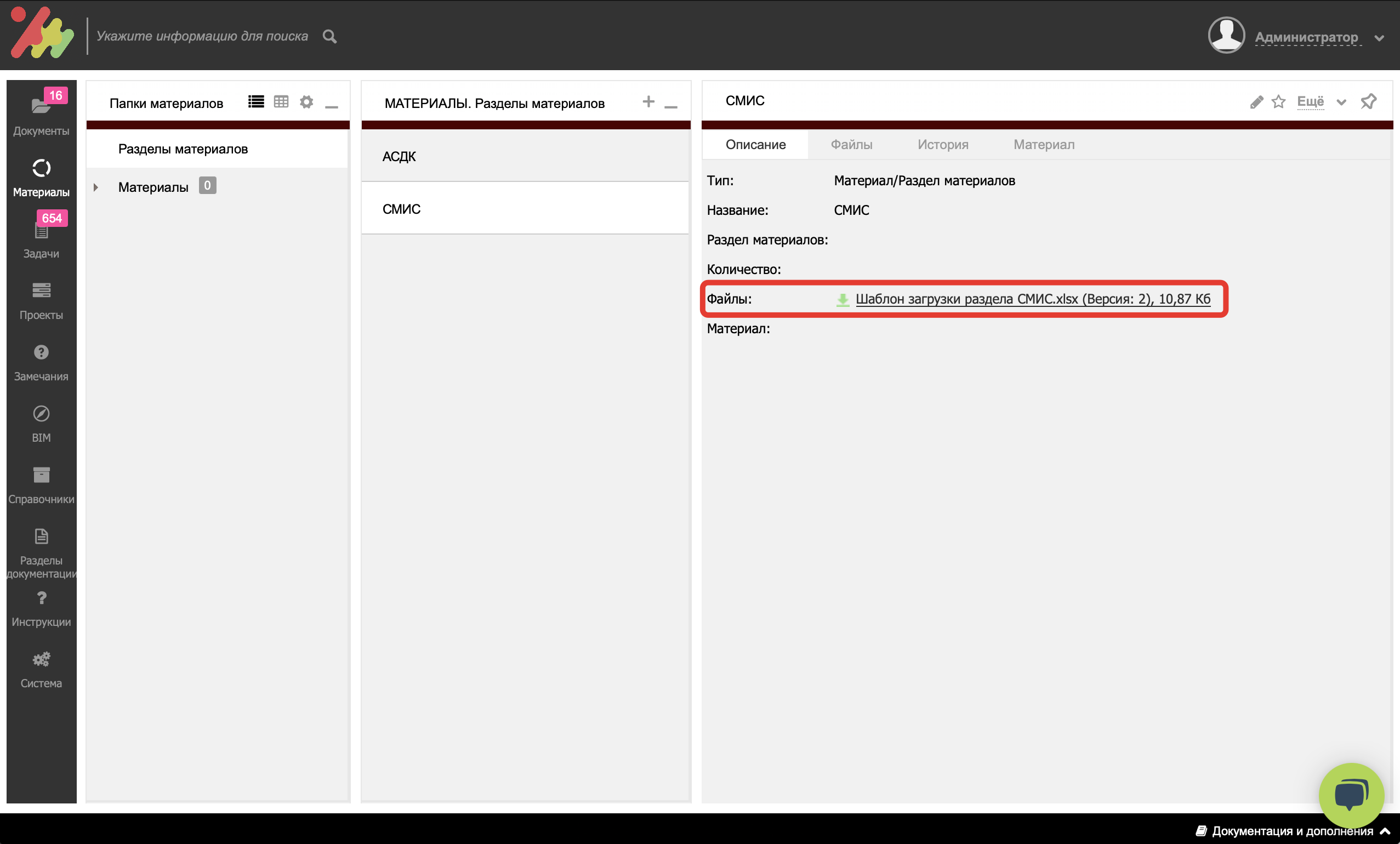Open Документация и дополнения footer link
1400x844 pixels.
[1292, 830]
